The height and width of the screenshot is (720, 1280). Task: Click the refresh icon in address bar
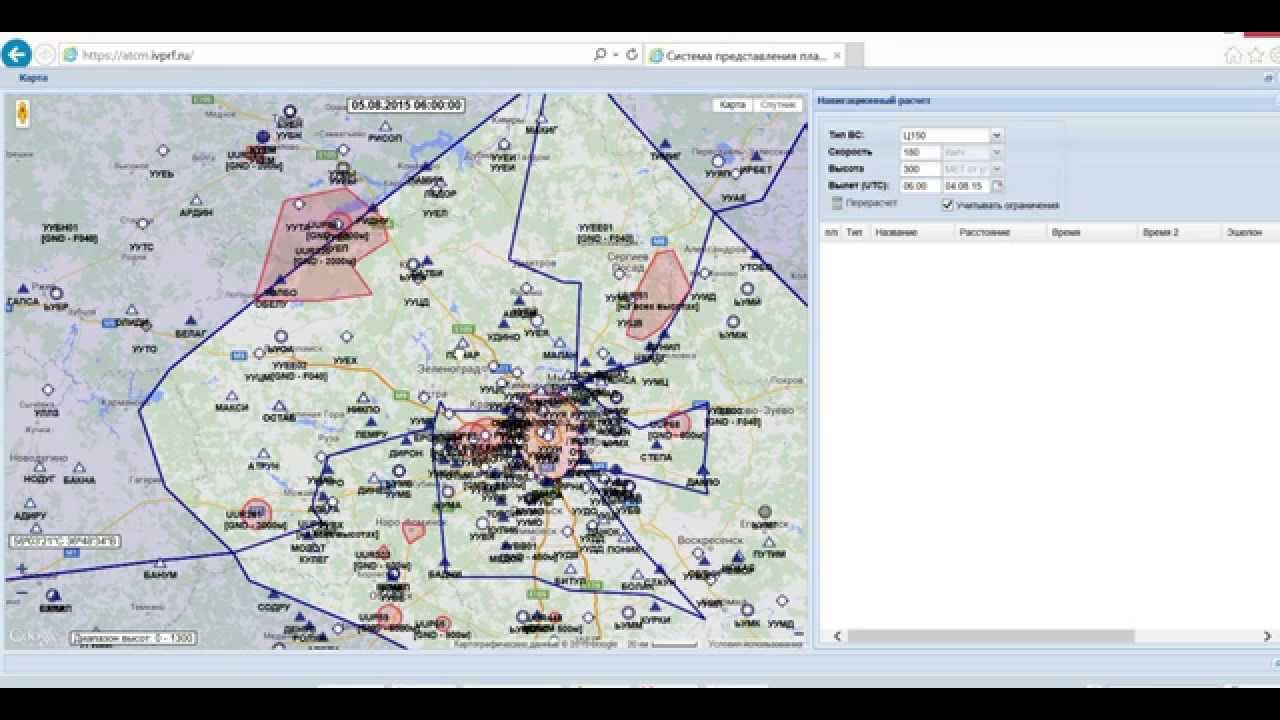coord(632,55)
